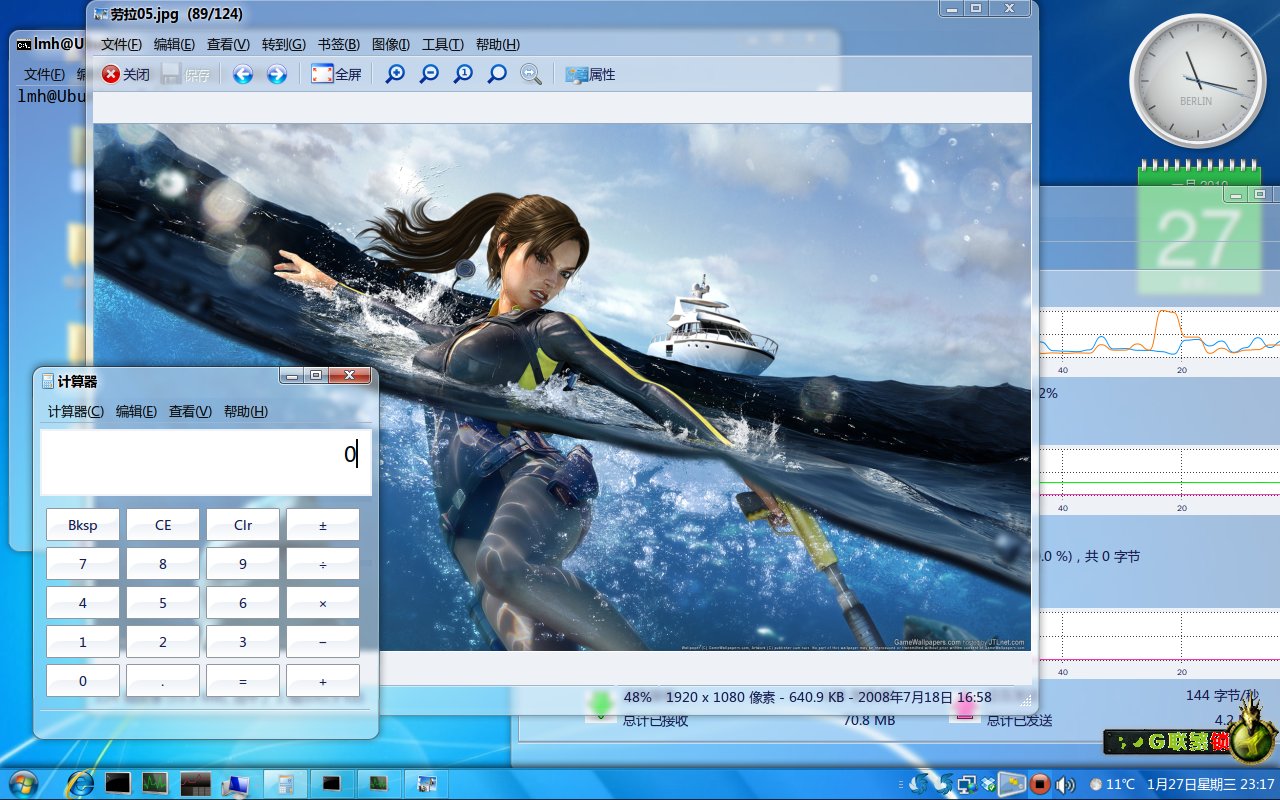Zoom out with the minus magnifier icon
The width and height of the screenshot is (1280, 800).
429,74
